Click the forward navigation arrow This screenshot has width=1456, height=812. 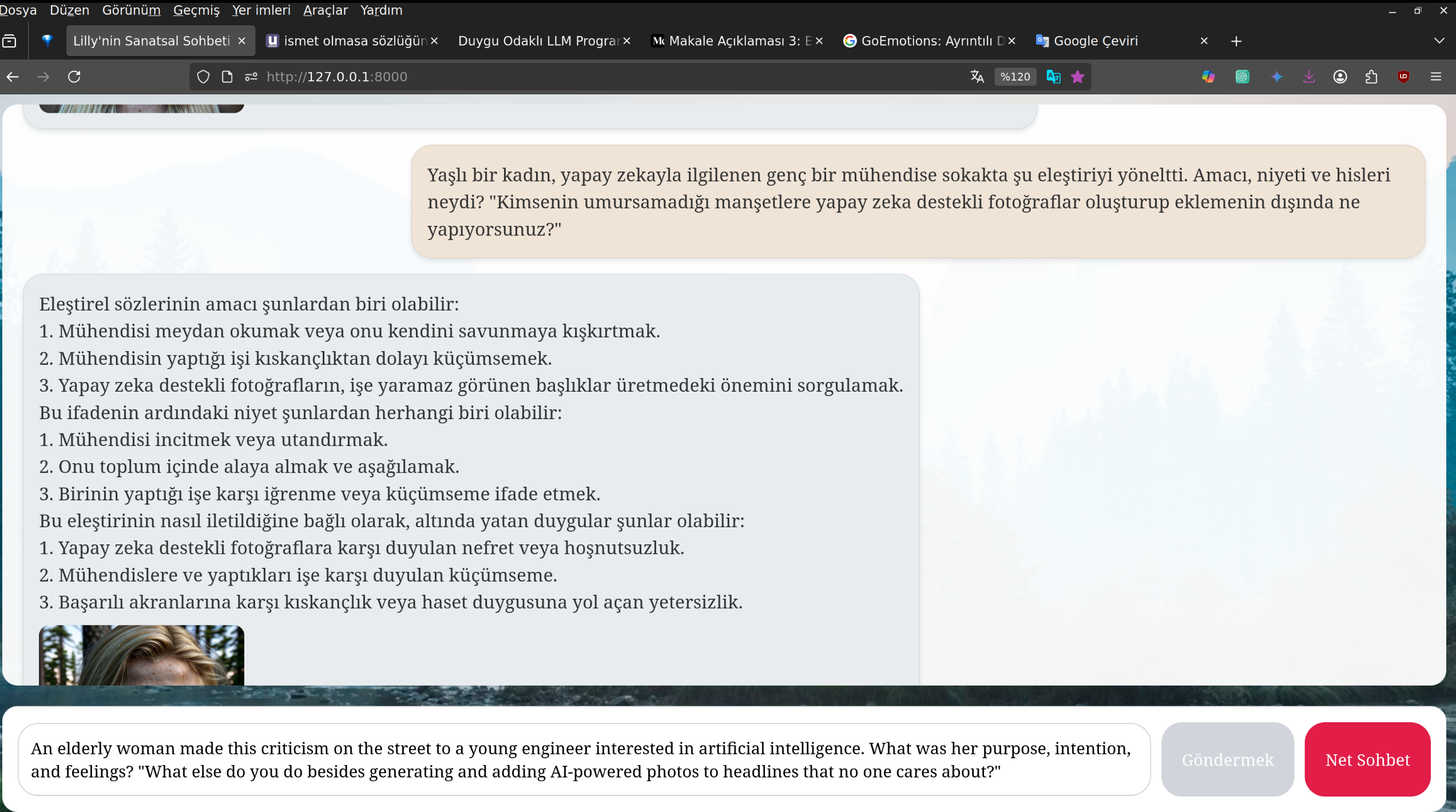[x=43, y=77]
